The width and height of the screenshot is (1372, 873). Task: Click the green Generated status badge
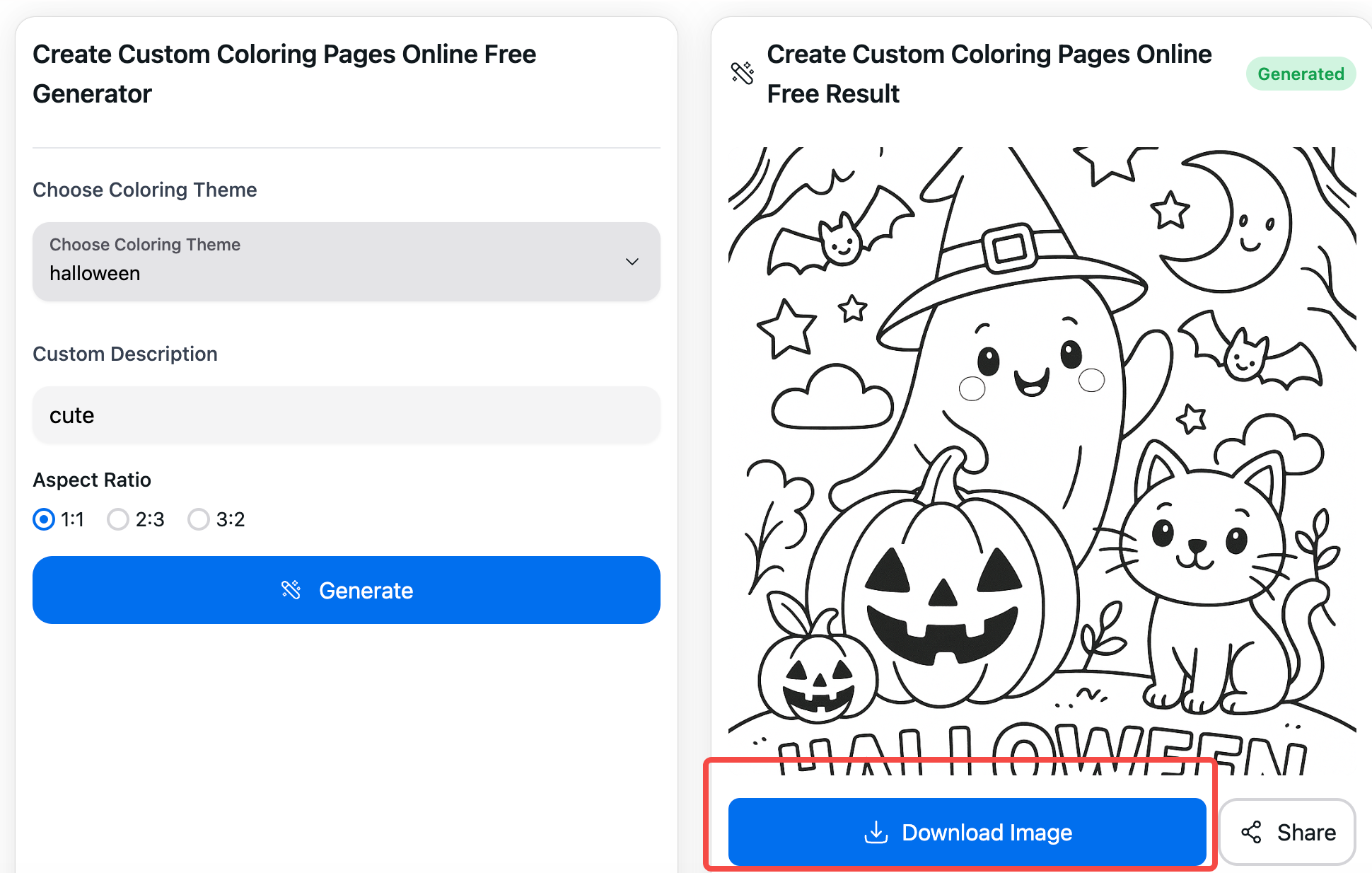(1300, 74)
